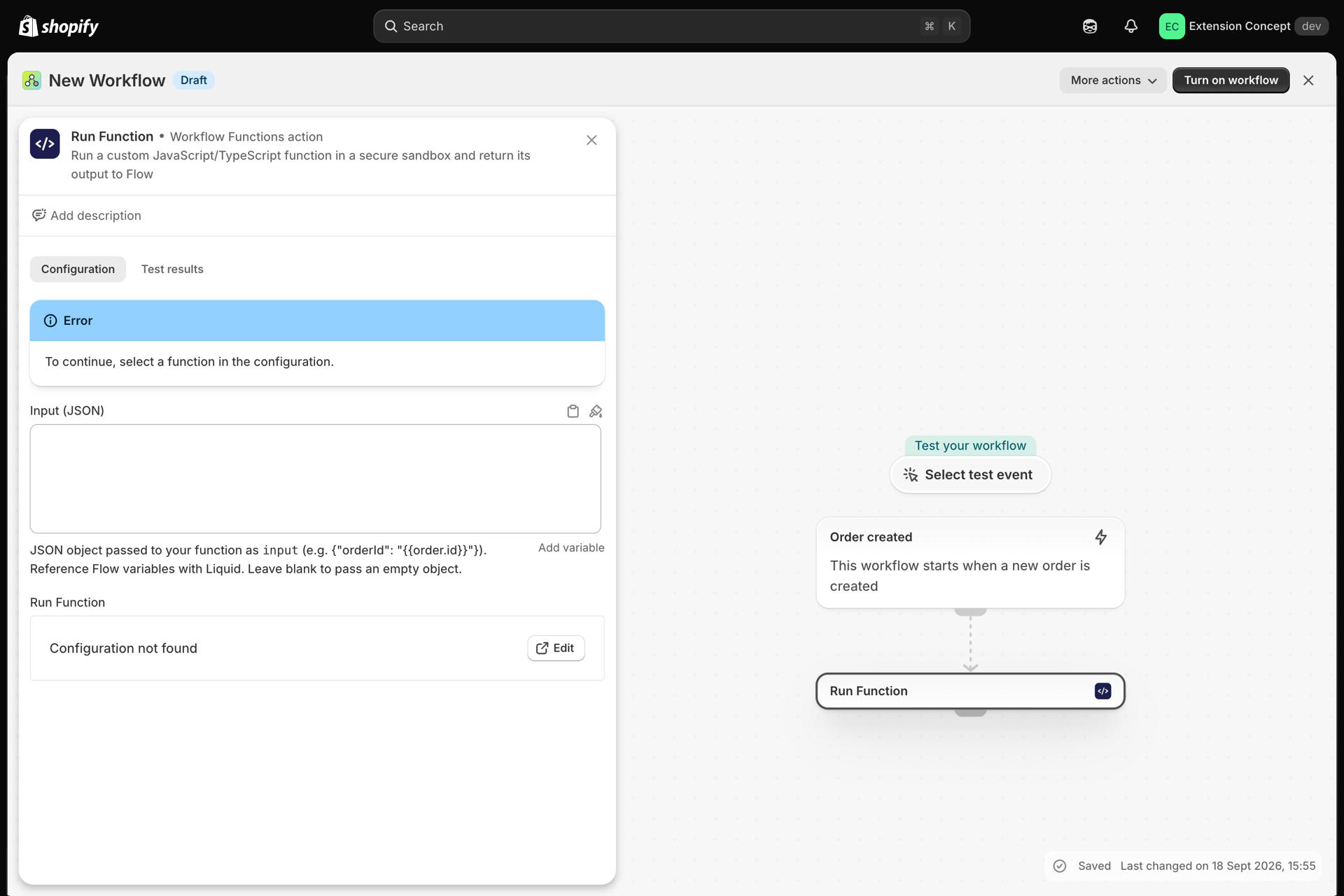Turn on workflow
Image resolution: width=1344 pixels, height=896 pixels.
coord(1231,80)
